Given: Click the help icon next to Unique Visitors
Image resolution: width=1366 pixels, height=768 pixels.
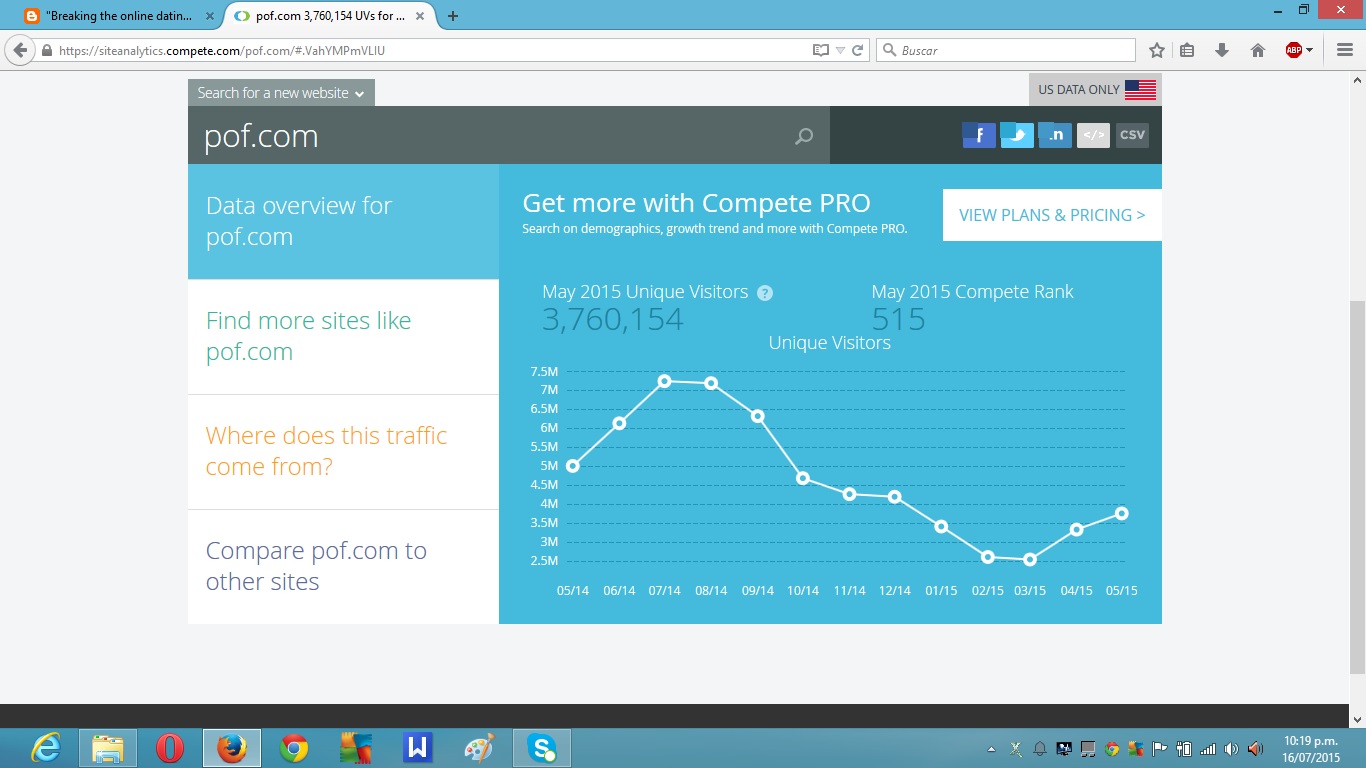Looking at the screenshot, I should click(765, 293).
